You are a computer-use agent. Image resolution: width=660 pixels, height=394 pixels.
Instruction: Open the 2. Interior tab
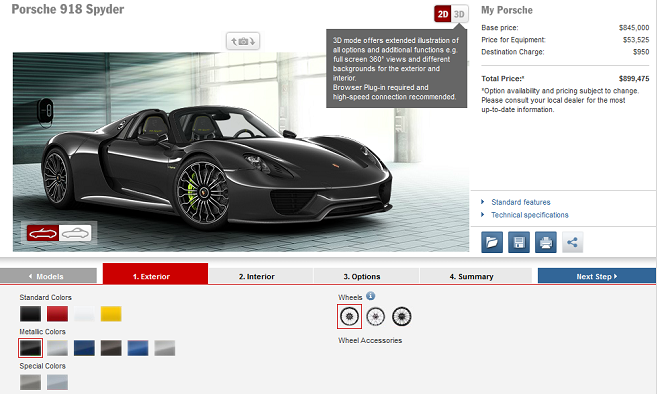coord(257,276)
